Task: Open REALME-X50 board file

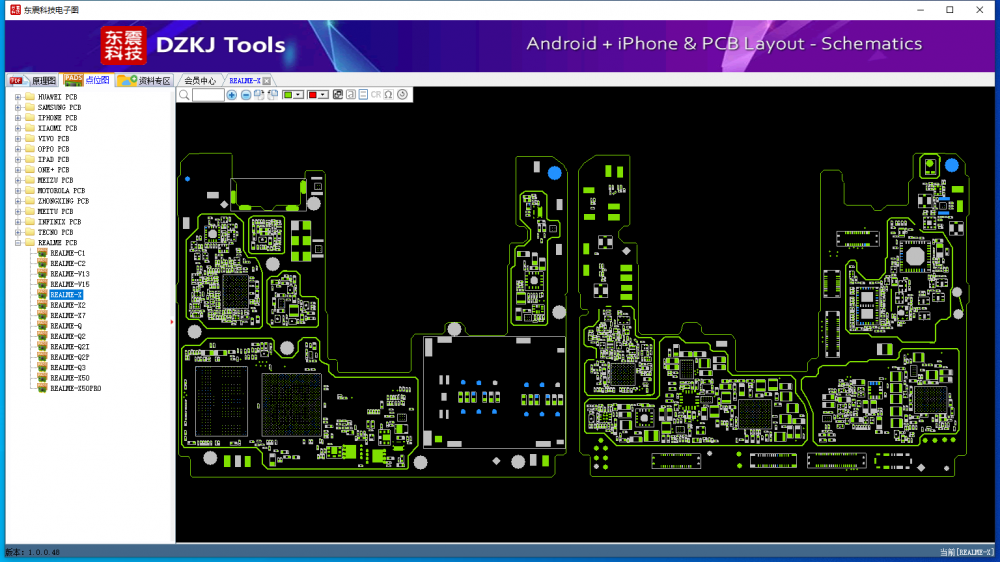Action: coord(70,378)
